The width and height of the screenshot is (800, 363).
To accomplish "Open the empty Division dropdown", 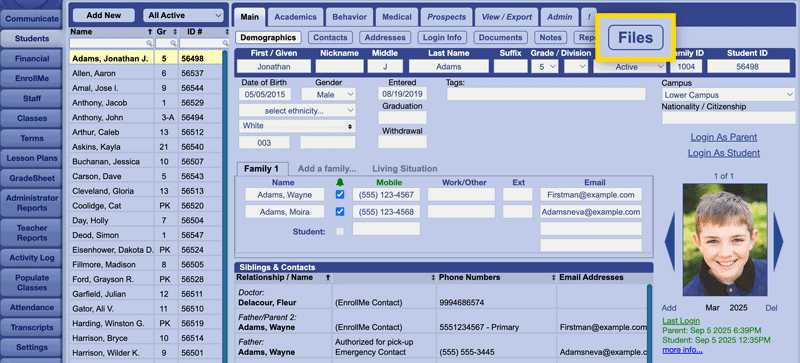I will coord(576,66).
